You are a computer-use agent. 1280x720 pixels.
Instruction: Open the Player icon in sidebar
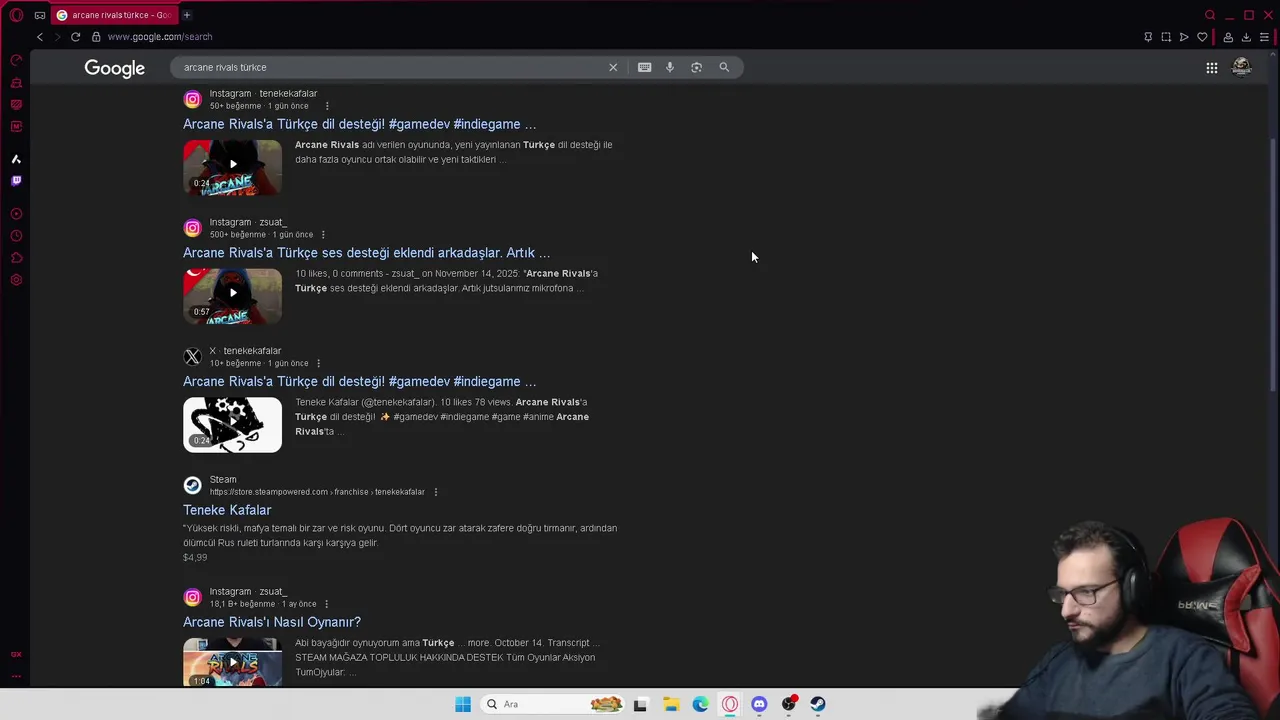tap(16, 214)
